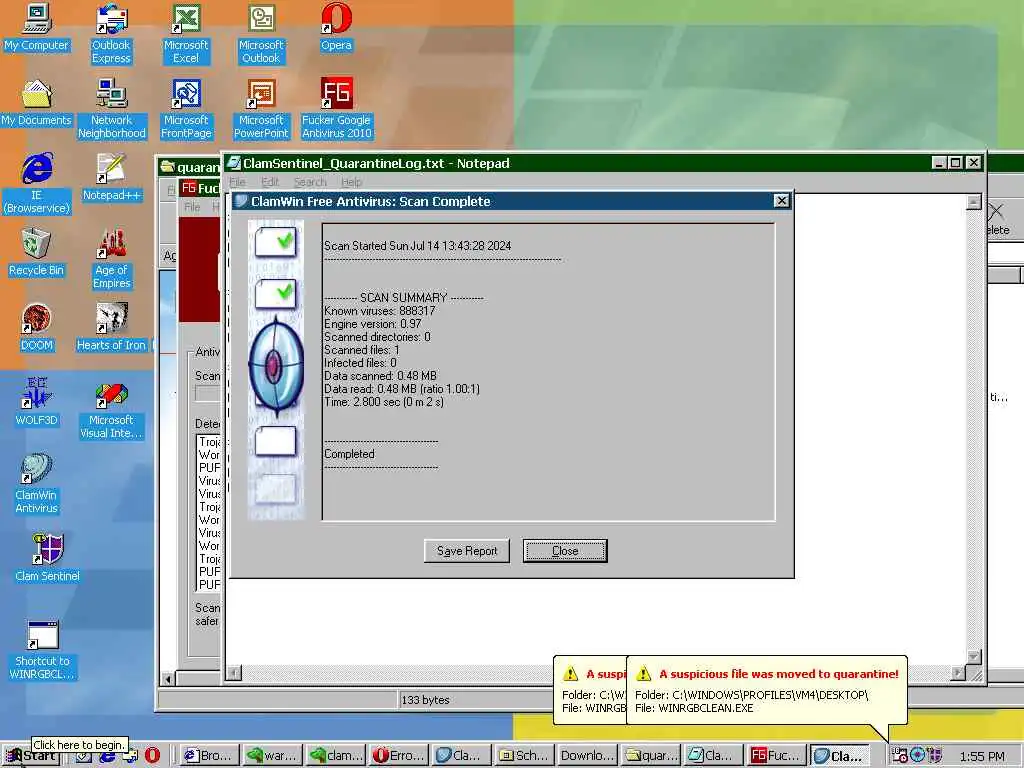1024x768 pixels.
Task: Launch Microsoft Outlook shortcut
Action: click(x=261, y=33)
